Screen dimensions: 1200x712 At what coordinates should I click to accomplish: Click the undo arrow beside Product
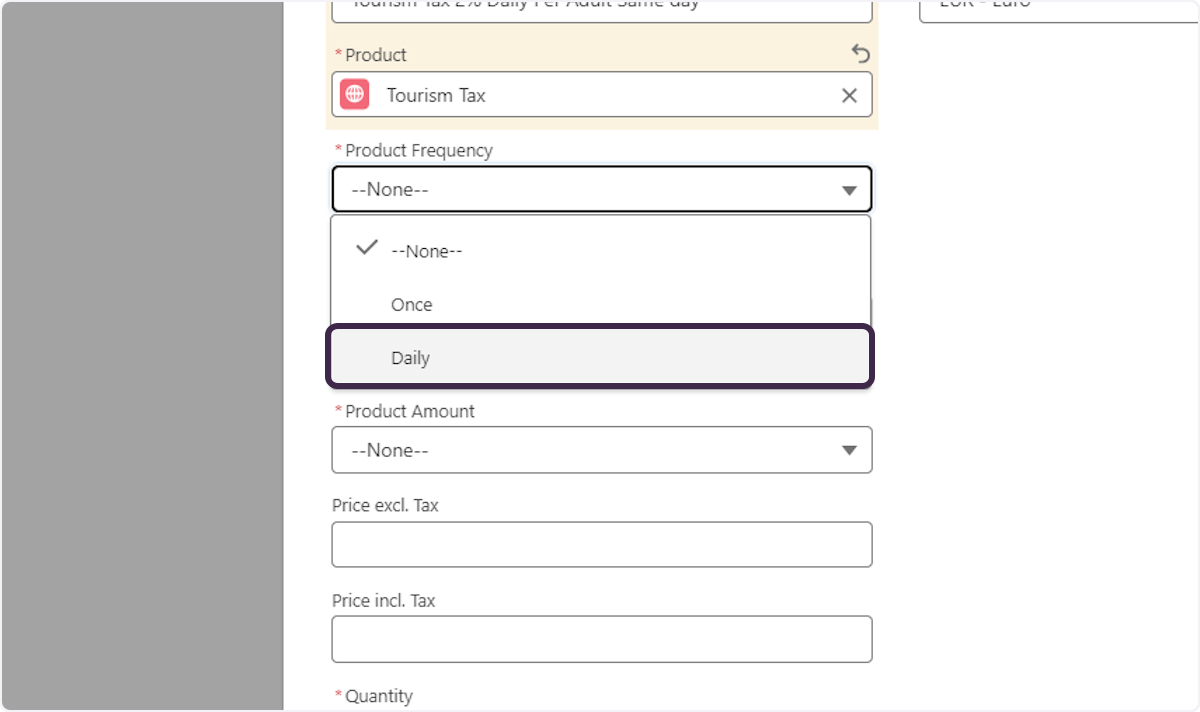[860, 54]
